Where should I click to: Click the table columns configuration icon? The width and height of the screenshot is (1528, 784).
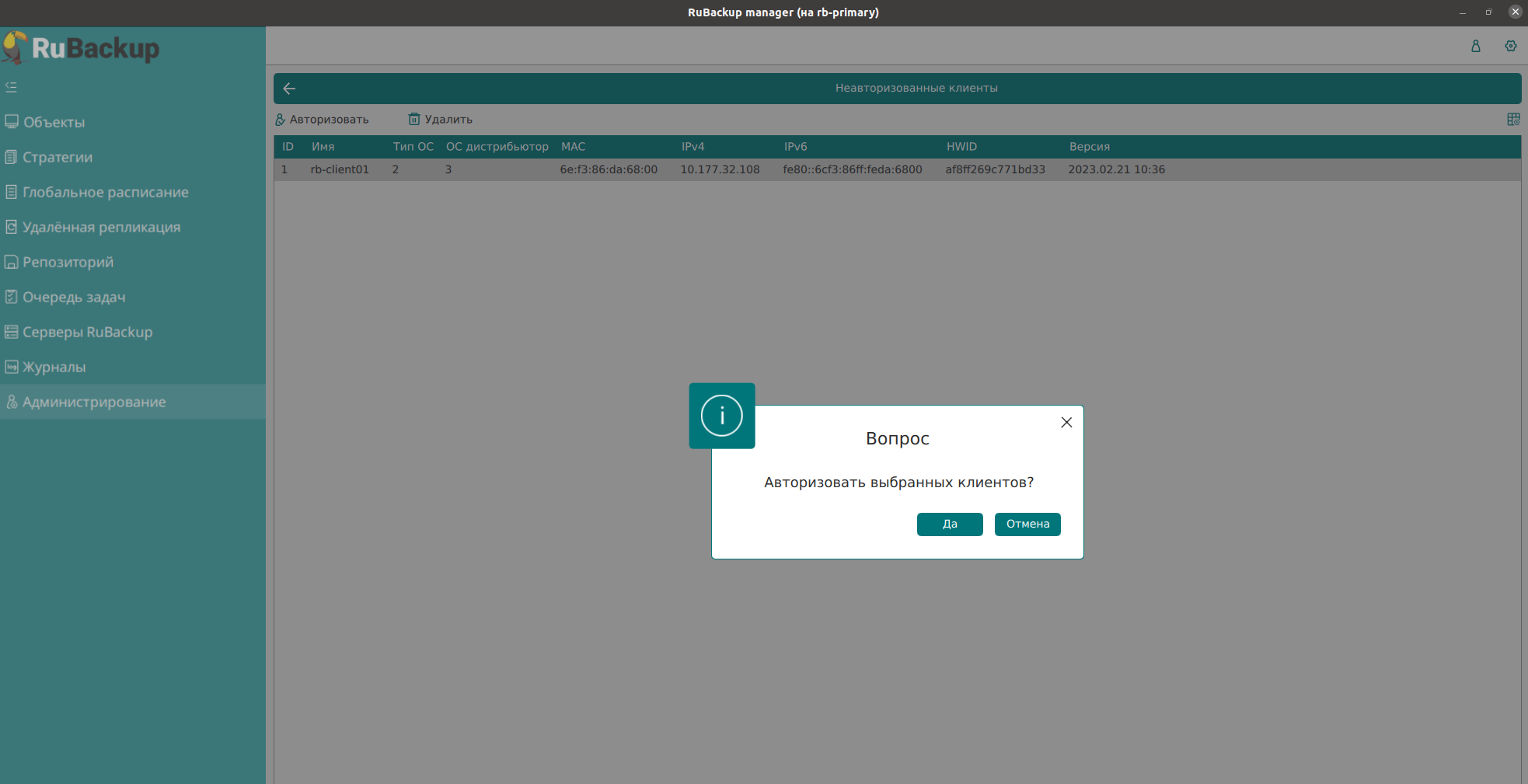point(1512,119)
